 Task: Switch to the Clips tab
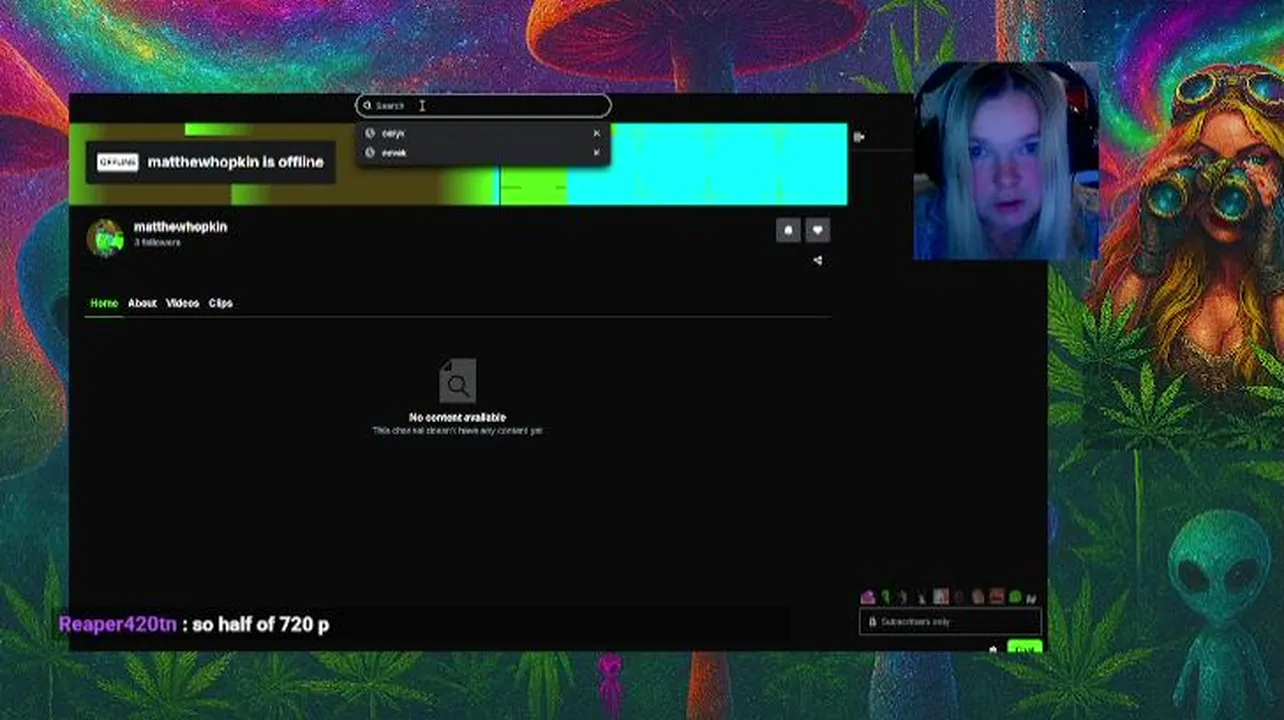(x=221, y=303)
